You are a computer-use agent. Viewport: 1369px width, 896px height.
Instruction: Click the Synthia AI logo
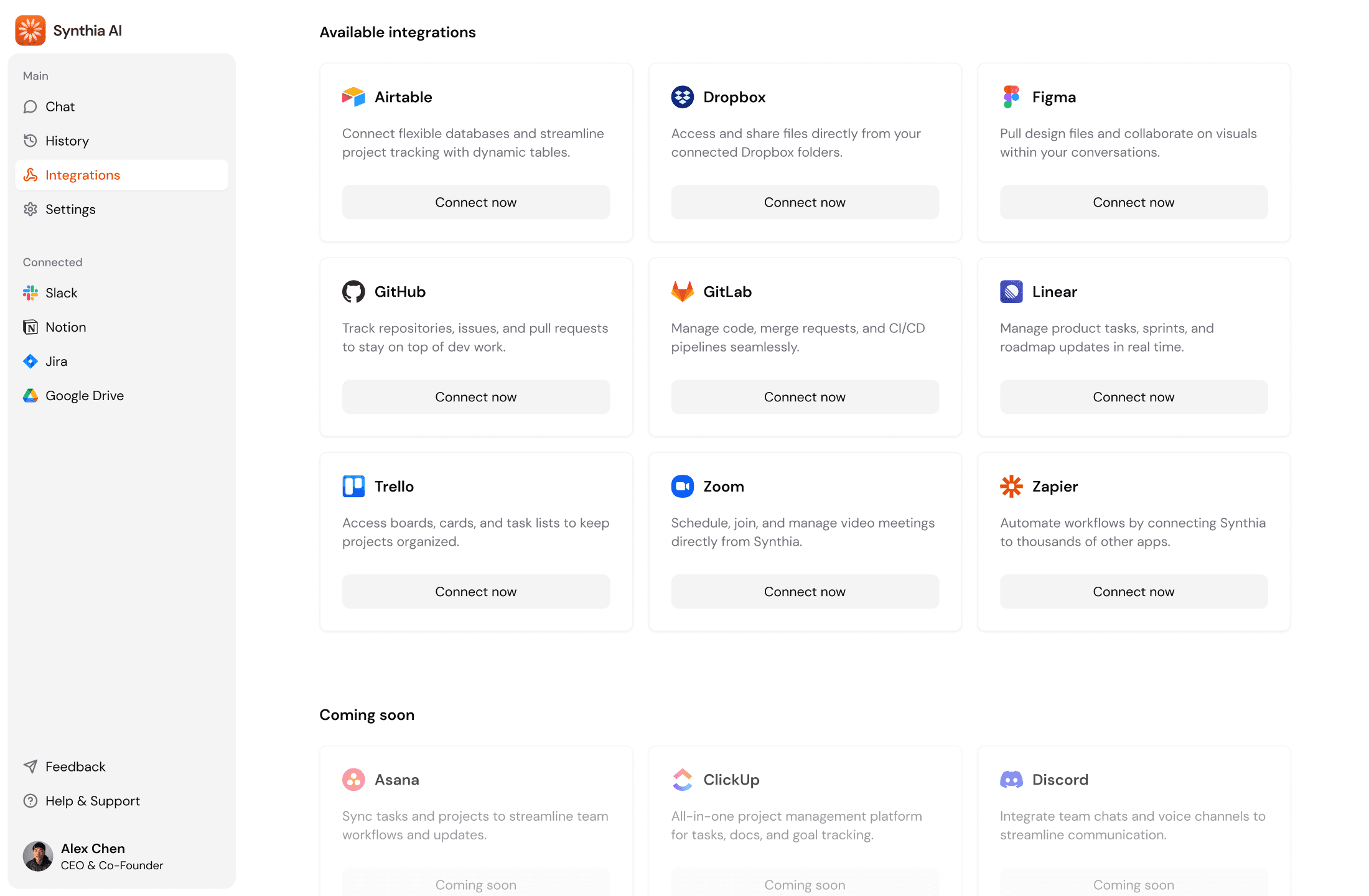point(30,30)
